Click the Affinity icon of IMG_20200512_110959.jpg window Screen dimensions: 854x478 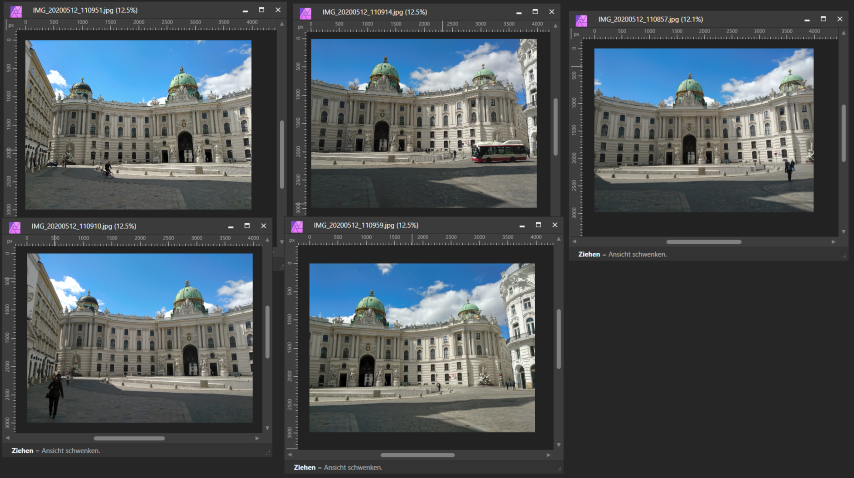pyautogui.click(x=297, y=226)
